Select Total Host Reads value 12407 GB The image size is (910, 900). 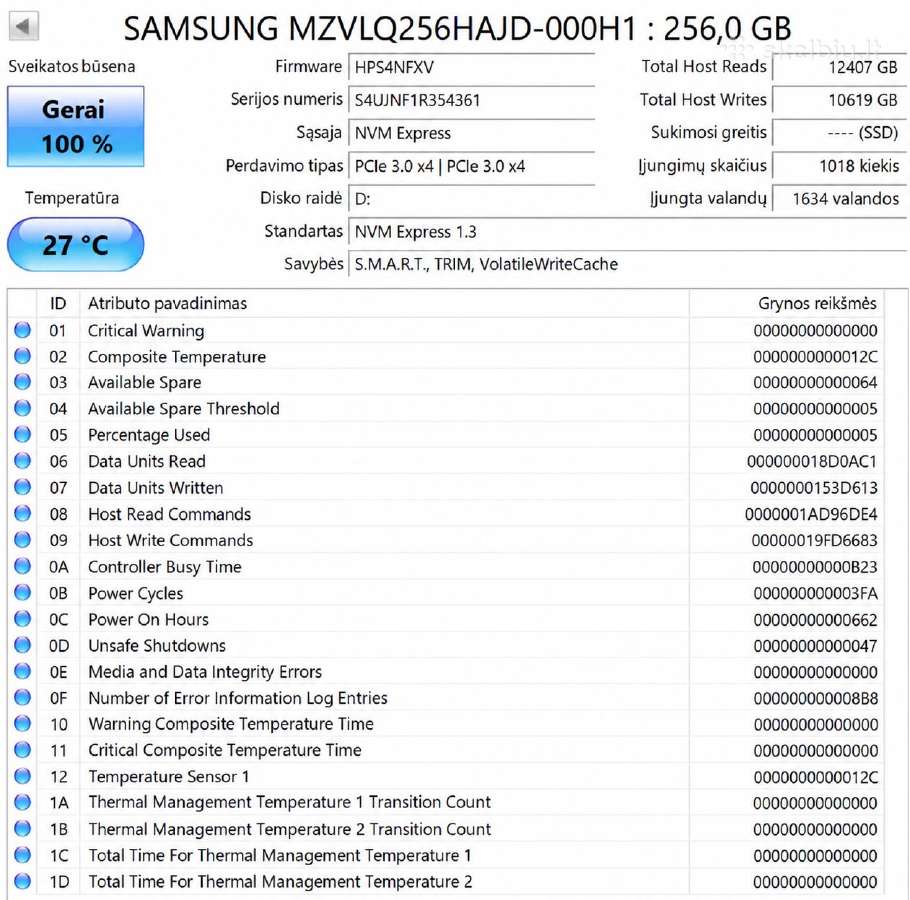point(839,67)
